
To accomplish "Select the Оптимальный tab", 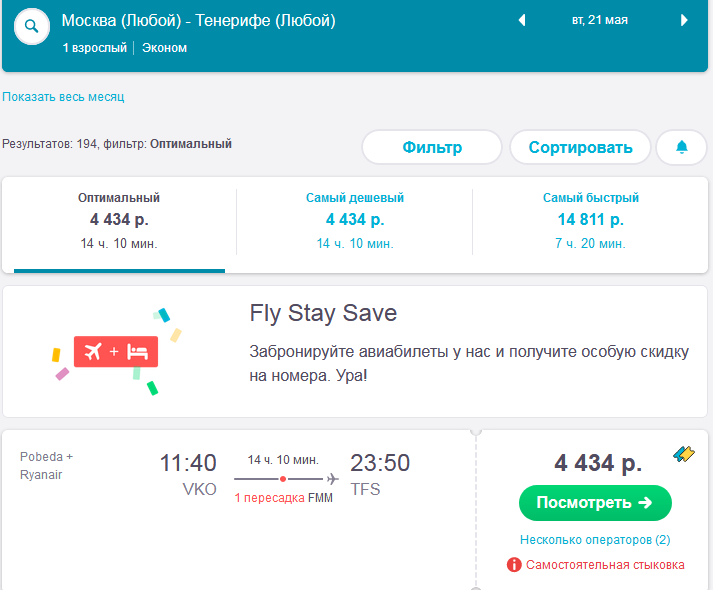I will point(119,220).
